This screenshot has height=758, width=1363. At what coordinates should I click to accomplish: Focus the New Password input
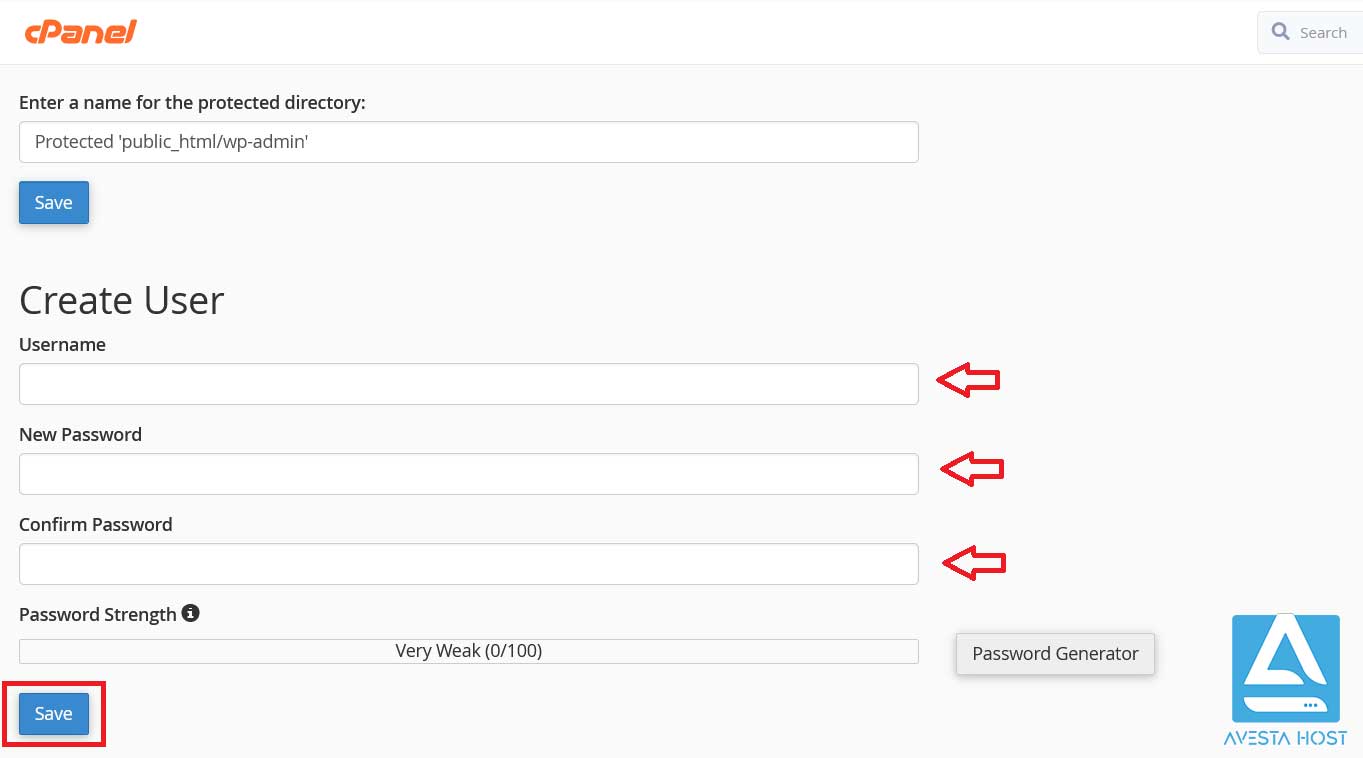coord(468,474)
